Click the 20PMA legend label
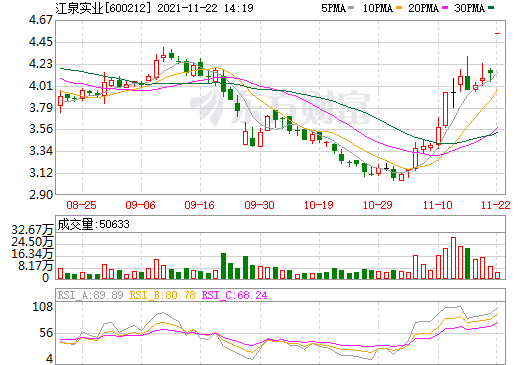Image resolution: width=520 pixels, height=365 pixels. pyautogui.click(x=423, y=8)
